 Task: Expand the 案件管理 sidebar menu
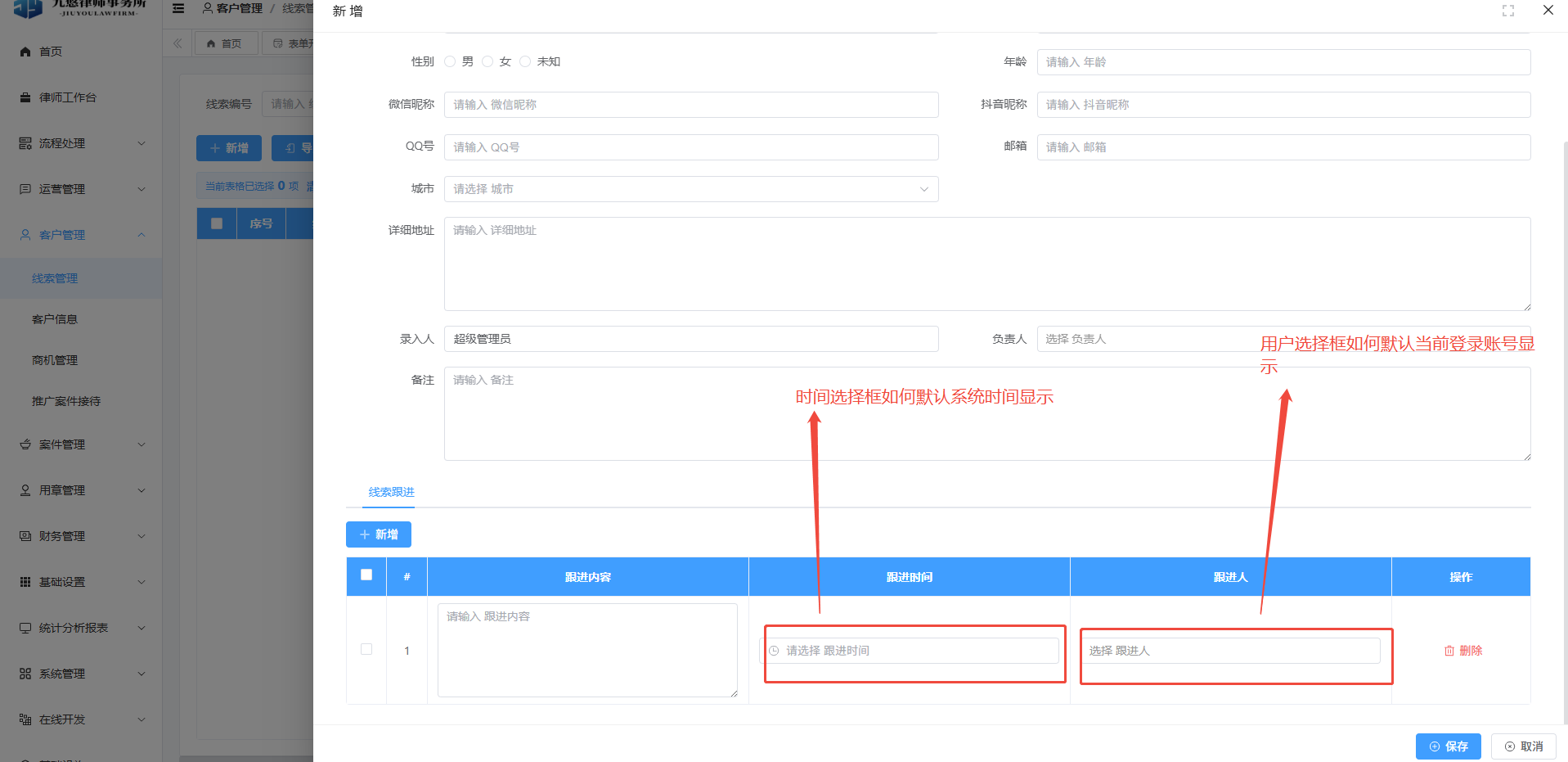82,444
